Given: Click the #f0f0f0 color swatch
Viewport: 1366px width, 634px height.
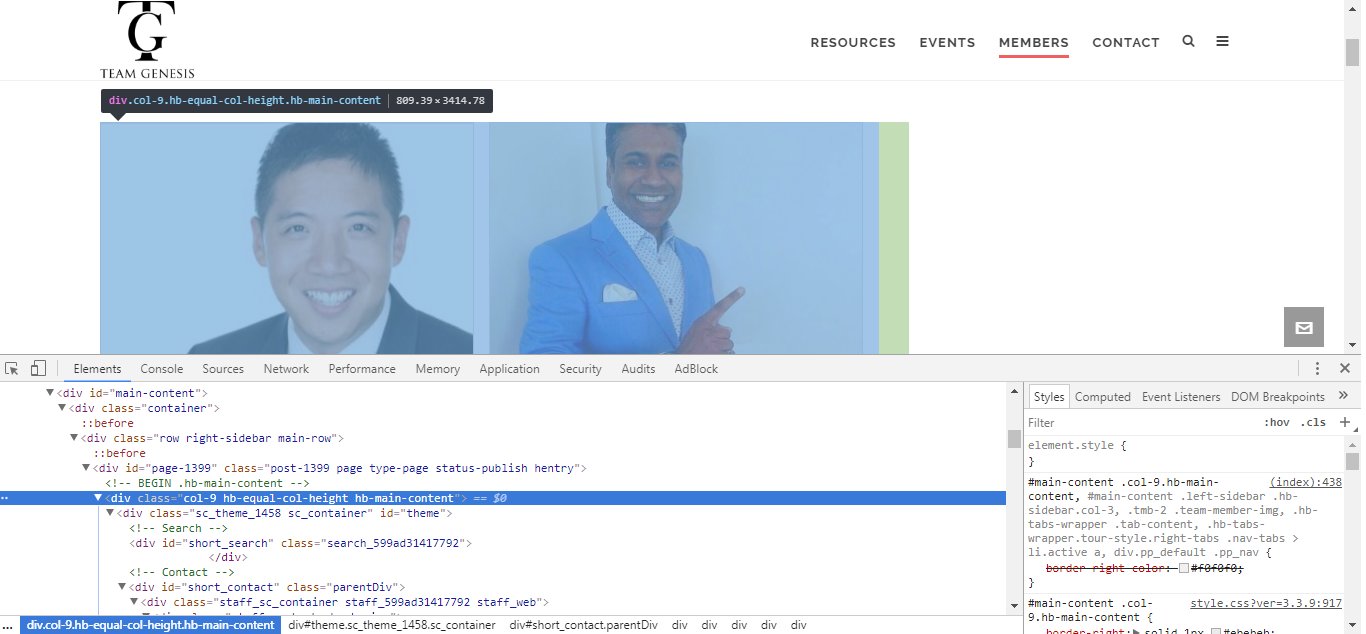Looking at the screenshot, I should (x=1184, y=568).
